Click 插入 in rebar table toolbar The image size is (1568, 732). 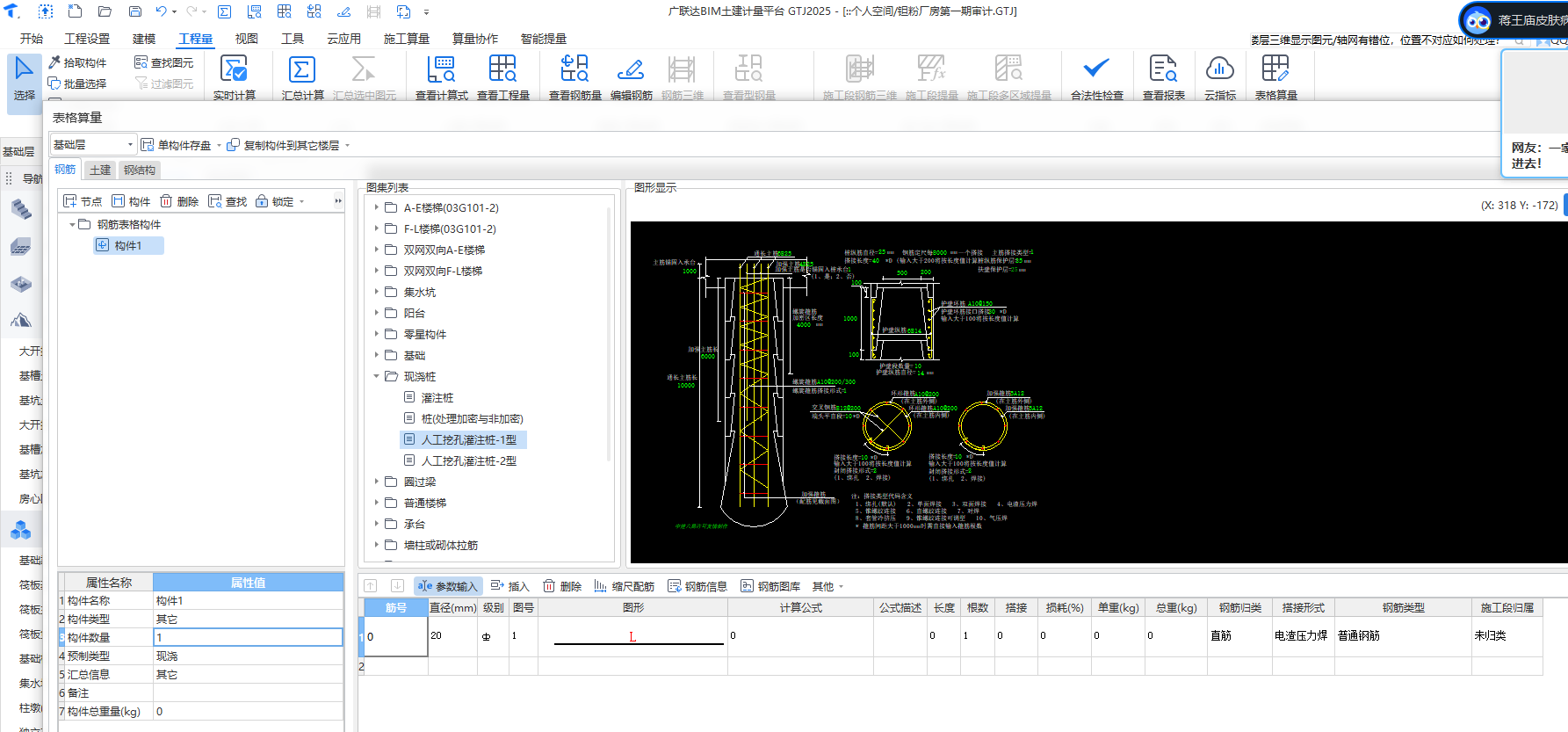point(509,586)
